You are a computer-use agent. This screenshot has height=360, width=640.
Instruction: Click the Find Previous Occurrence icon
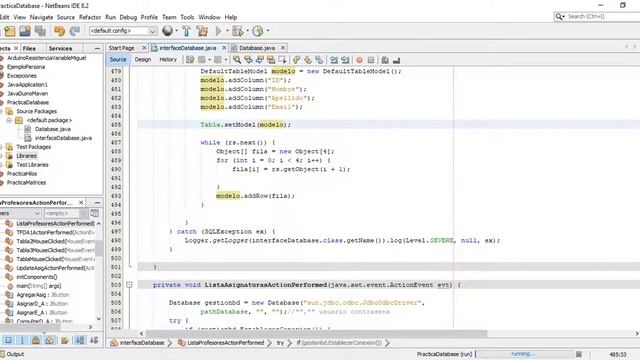tap(248, 60)
